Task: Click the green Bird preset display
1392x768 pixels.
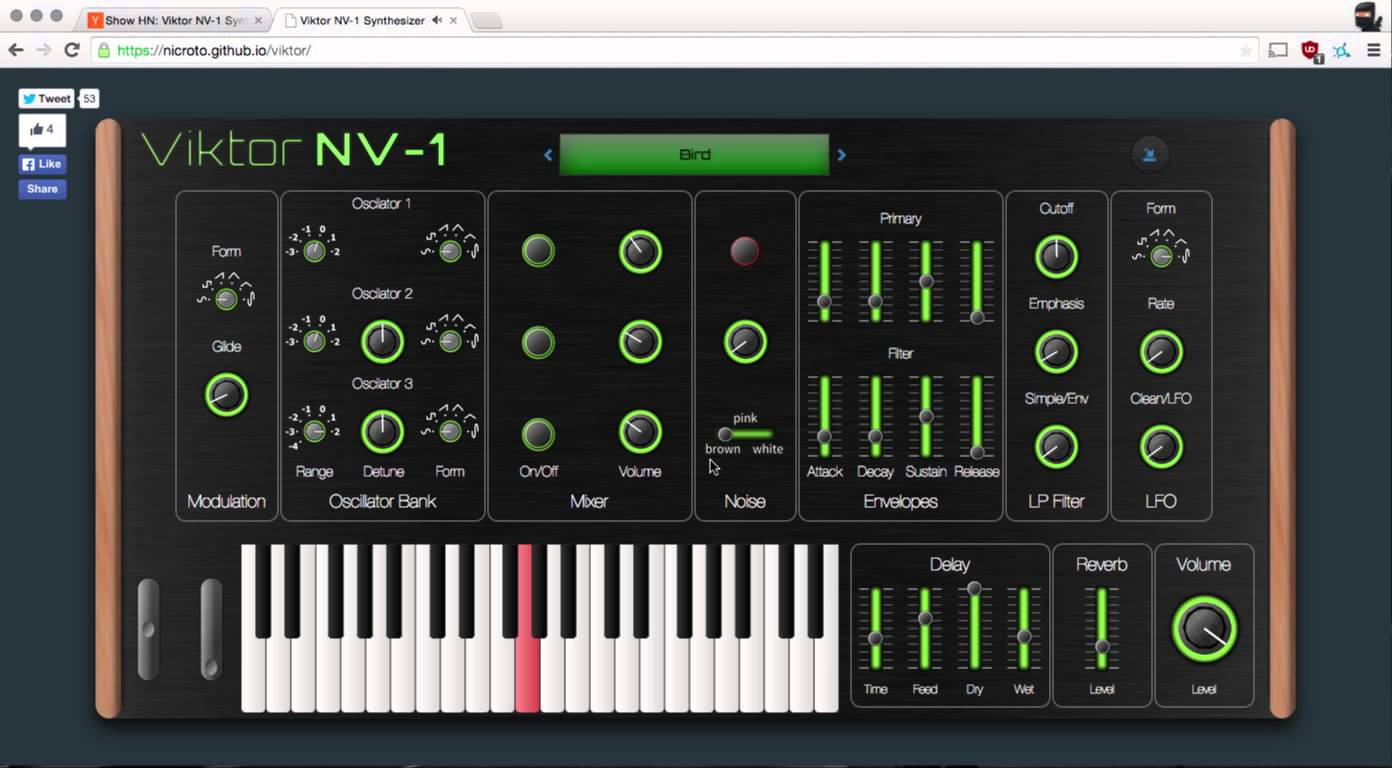Action: pos(694,155)
